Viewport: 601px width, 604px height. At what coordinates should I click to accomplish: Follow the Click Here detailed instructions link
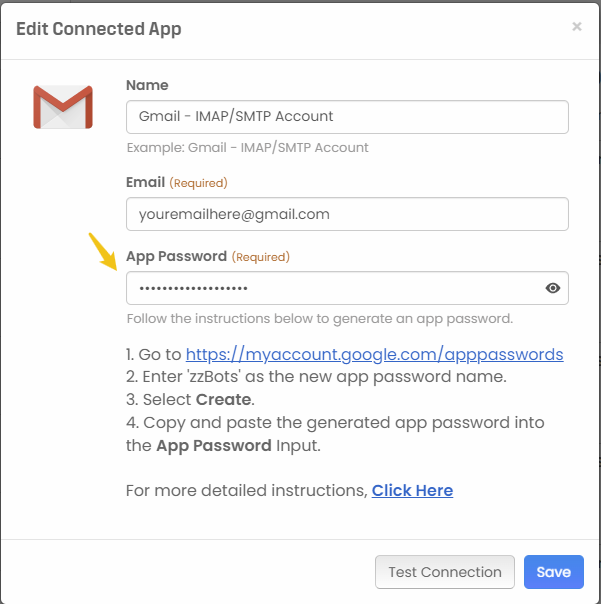412,490
